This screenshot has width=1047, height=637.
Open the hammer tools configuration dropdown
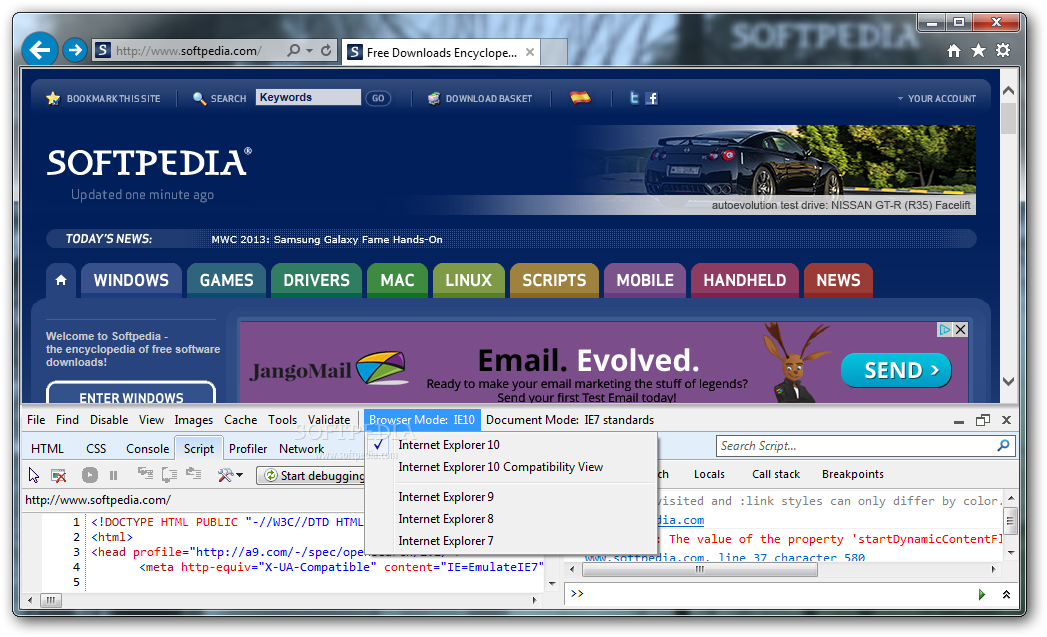[230, 475]
